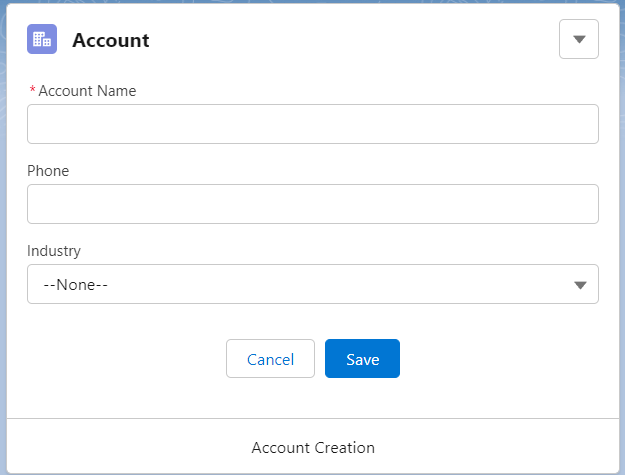The height and width of the screenshot is (475, 625).
Task: Click the red required asterisk
Action: (x=32, y=89)
